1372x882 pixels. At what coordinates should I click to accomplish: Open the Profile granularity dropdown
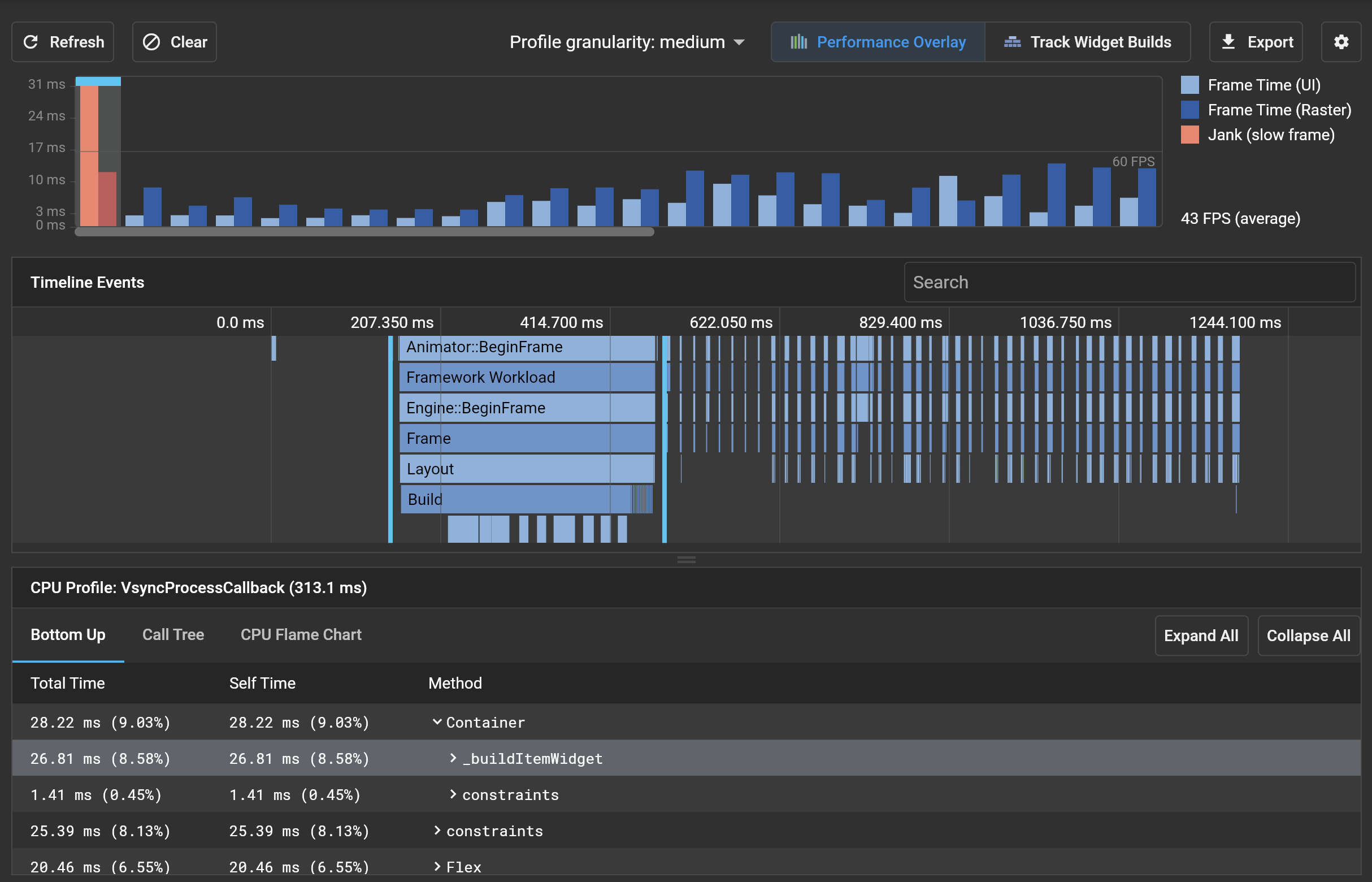pos(627,42)
